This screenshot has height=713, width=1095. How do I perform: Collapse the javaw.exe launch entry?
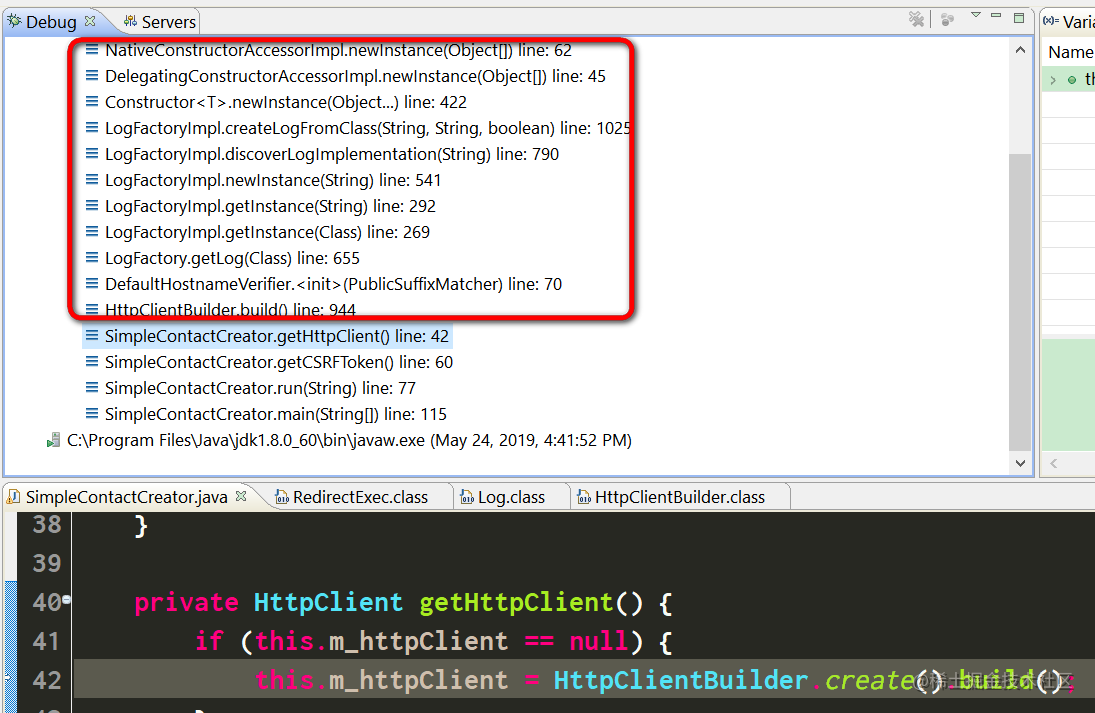38,439
